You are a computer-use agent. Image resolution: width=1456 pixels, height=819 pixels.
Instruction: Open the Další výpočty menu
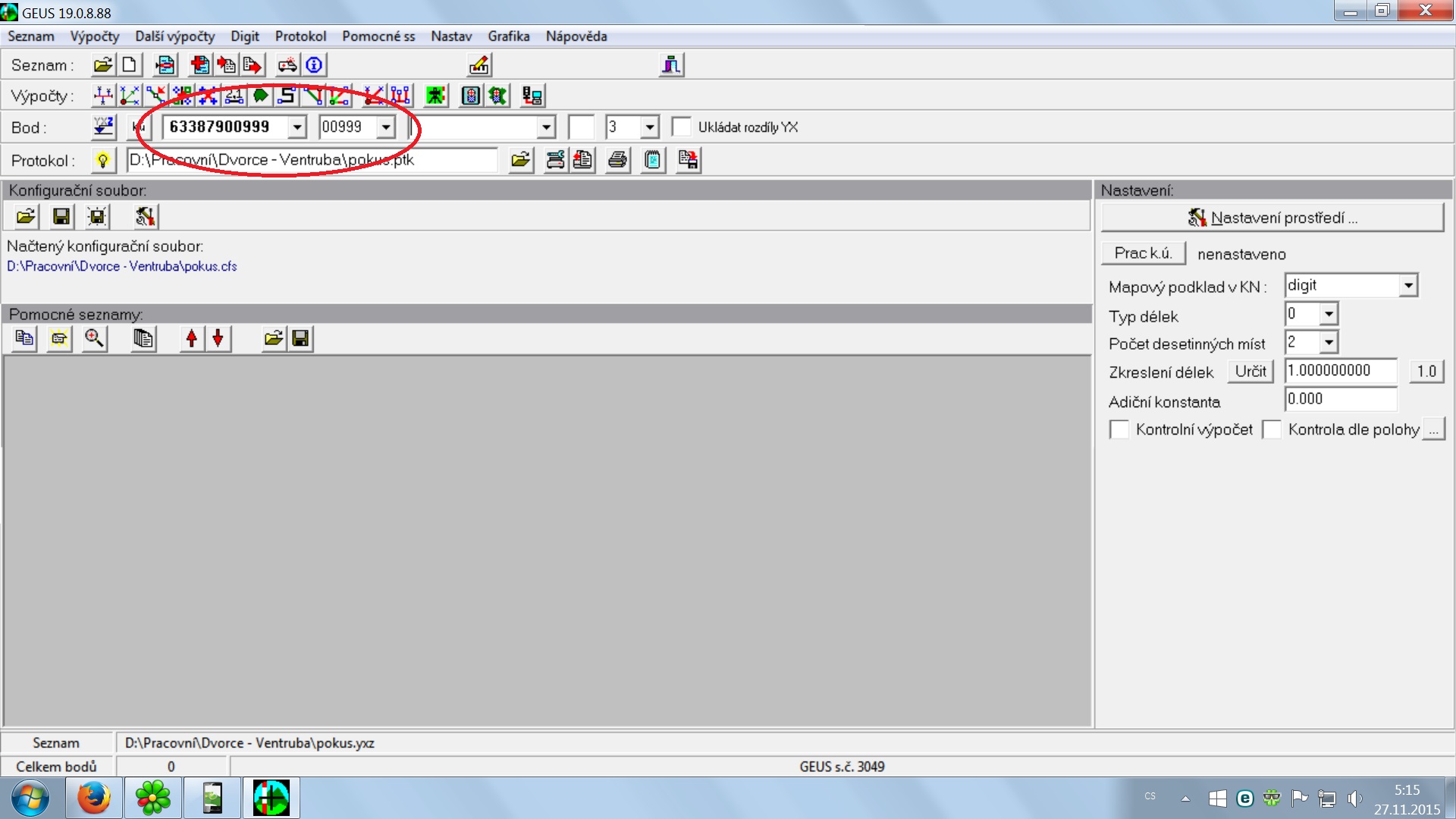click(174, 36)
